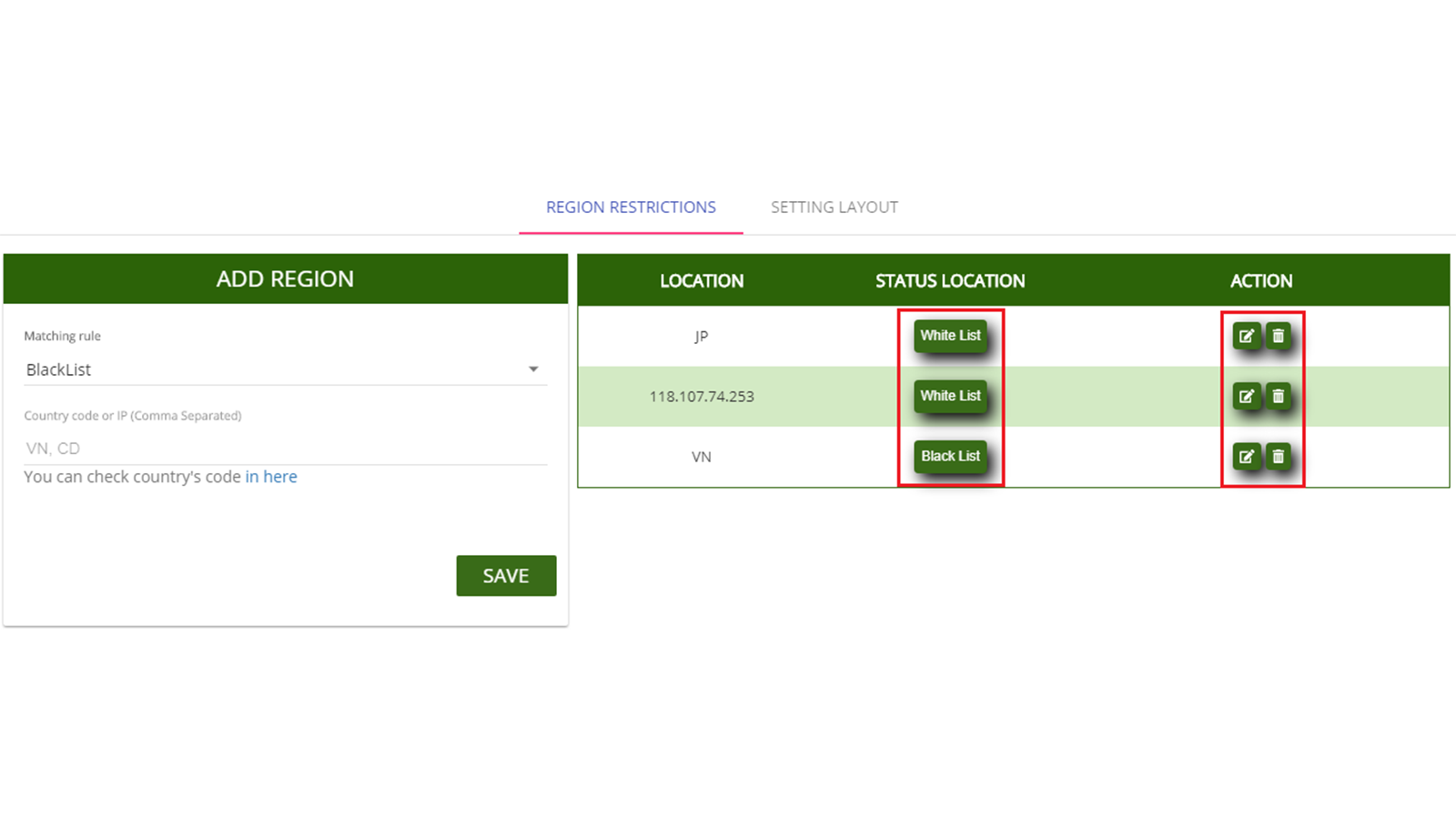
Task: Delete the 118.107.74.253 location entry
Action: (1278, 396)
